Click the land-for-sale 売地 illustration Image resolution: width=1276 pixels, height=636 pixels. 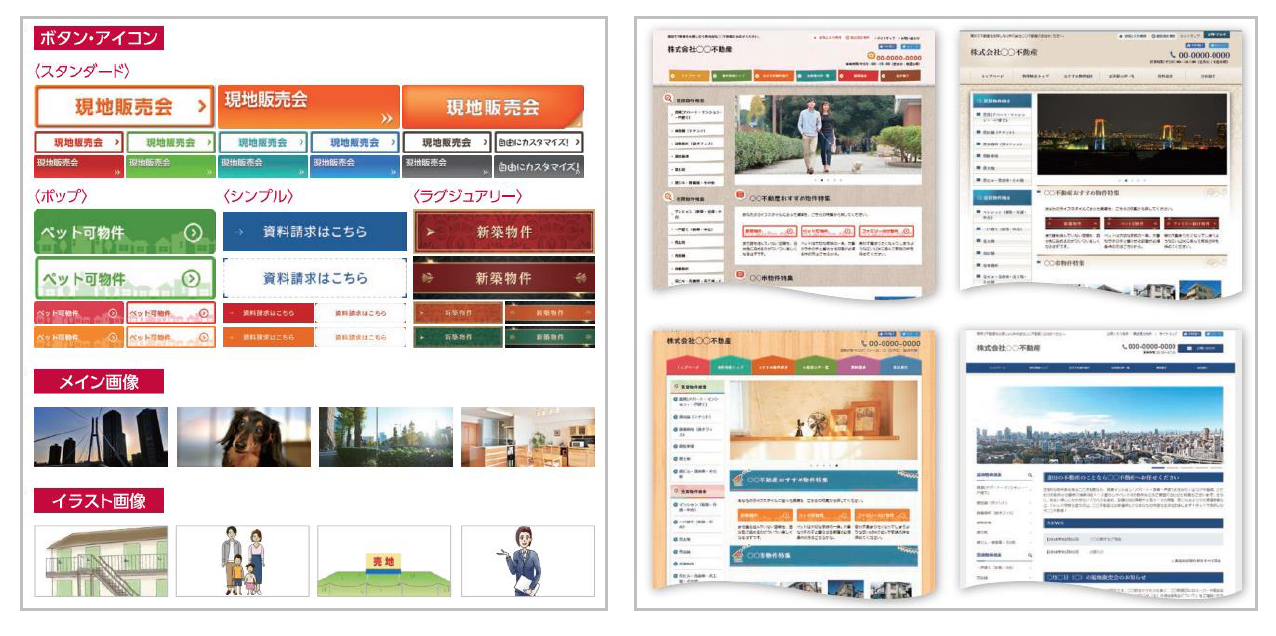tap(384, 561)
